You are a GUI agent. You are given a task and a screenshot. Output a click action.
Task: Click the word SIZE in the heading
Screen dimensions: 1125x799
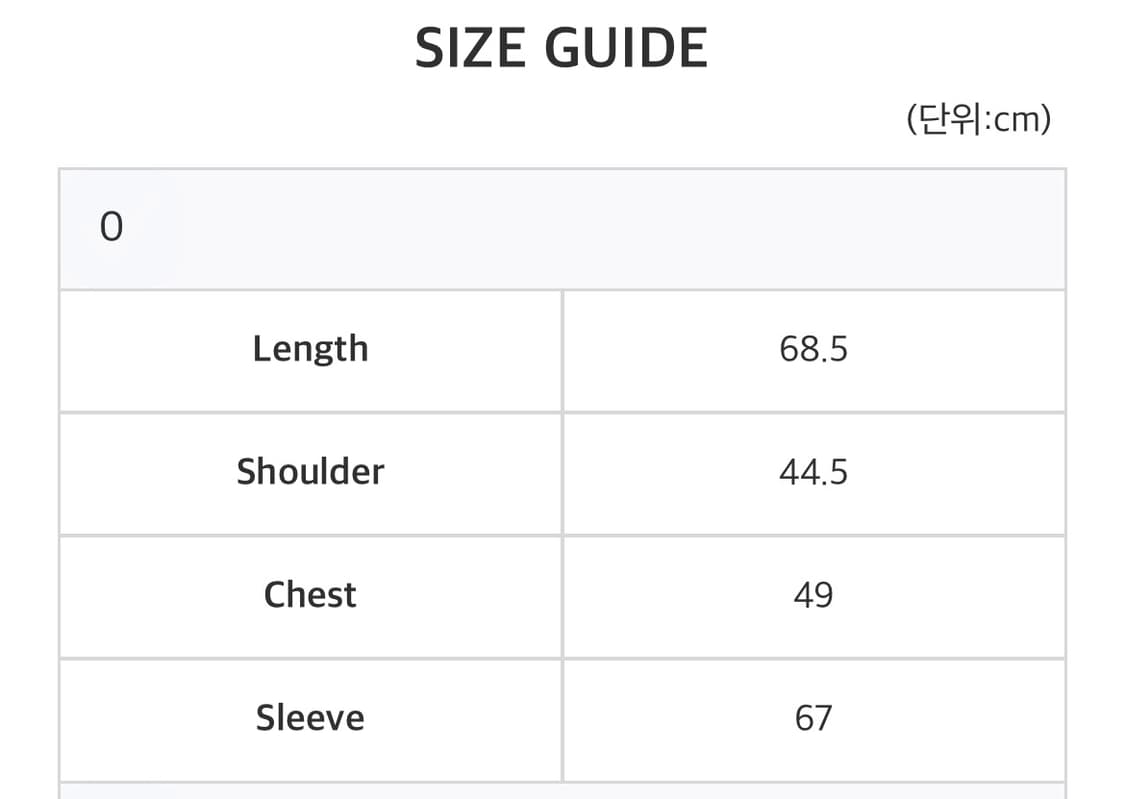469,49
